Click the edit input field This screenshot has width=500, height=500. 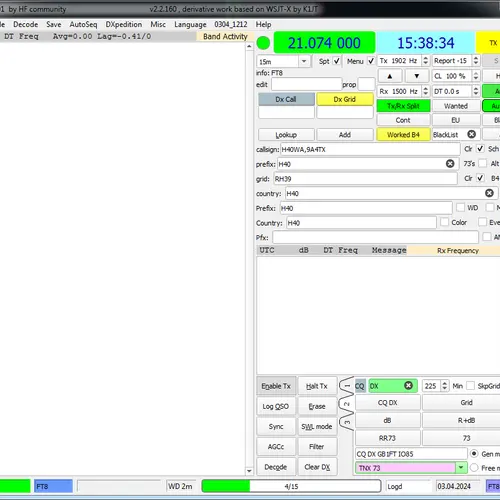coord(306,84)
